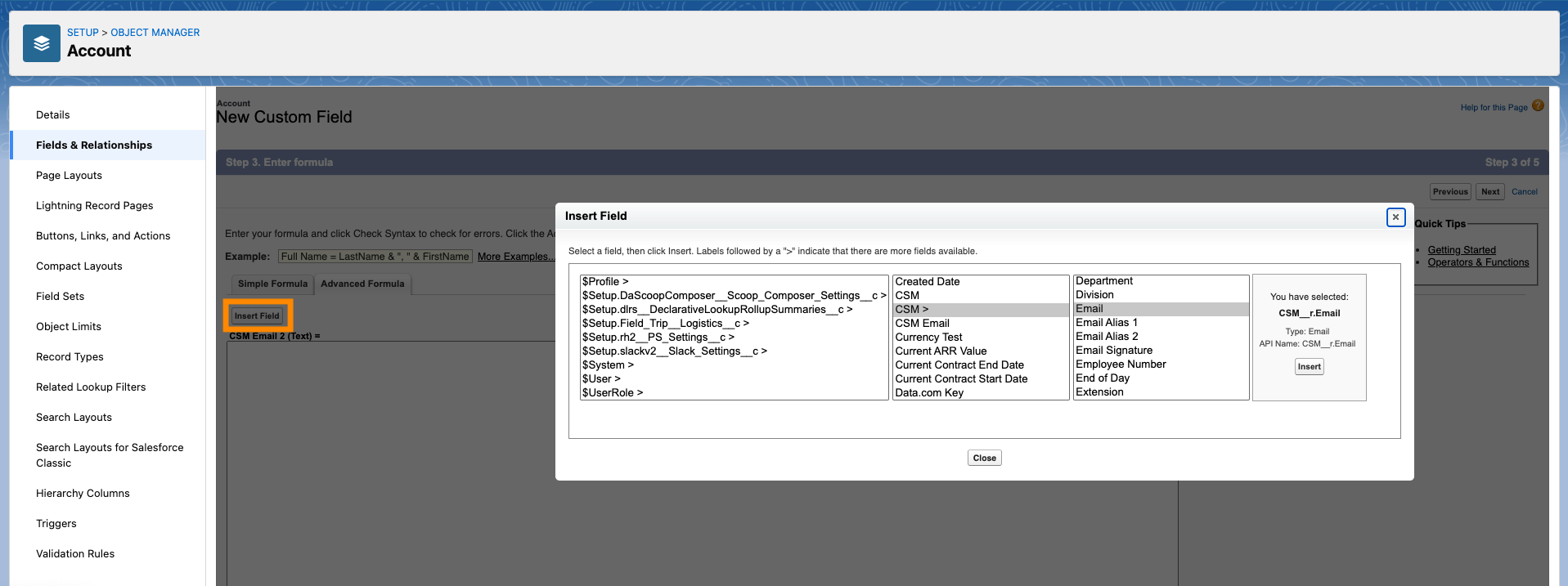
Task: Click Insert to add CSM__r.Email
Action: point(1309,367)
